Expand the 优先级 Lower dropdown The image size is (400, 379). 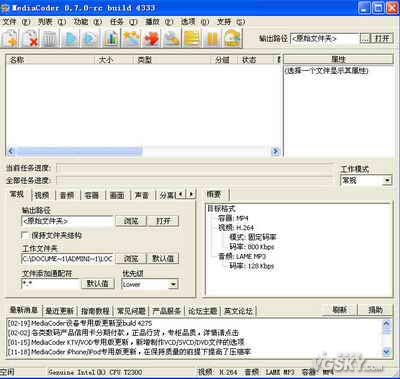pos(173,284)
